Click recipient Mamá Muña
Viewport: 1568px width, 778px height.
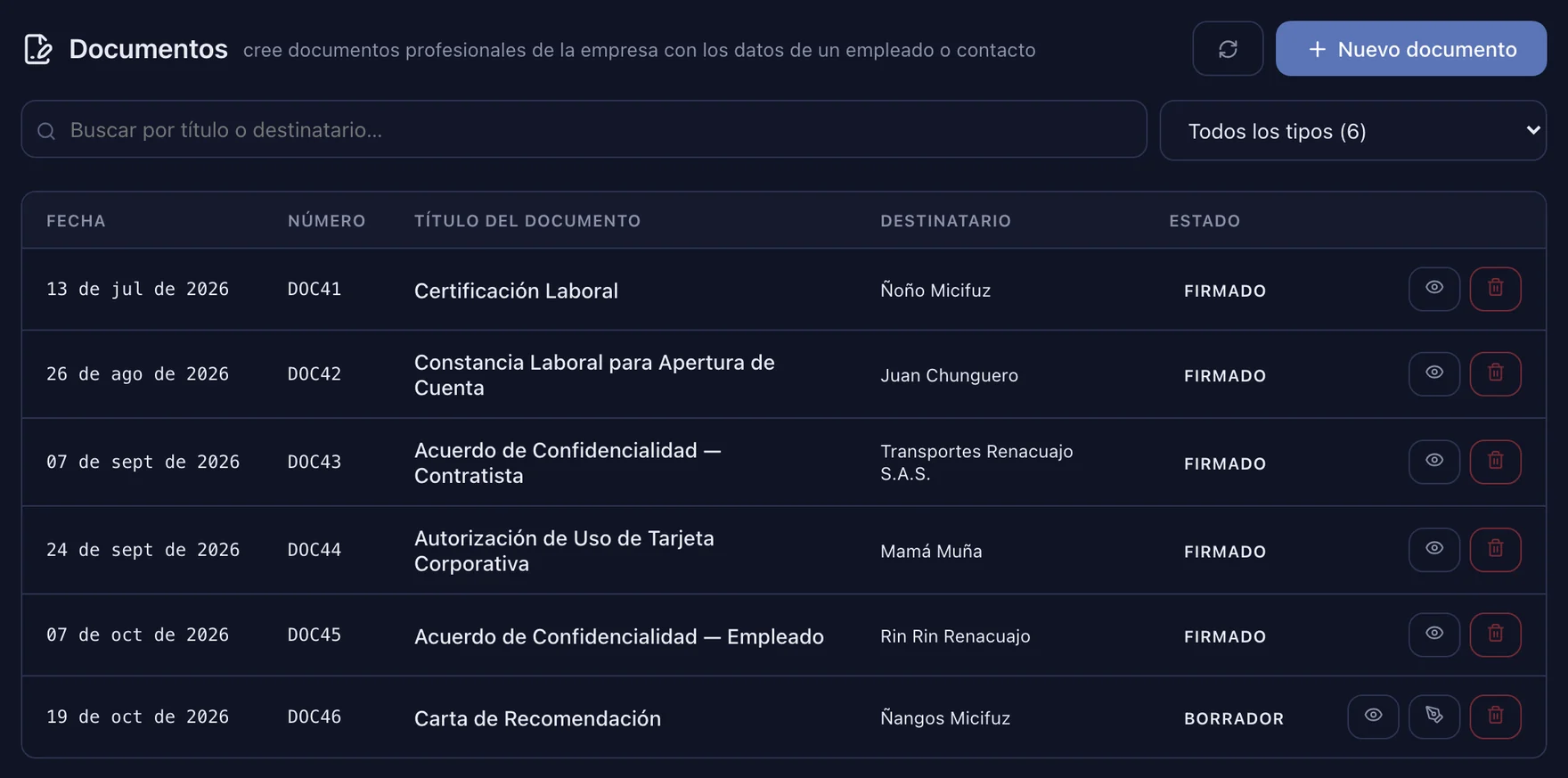(x=931, y=551)
